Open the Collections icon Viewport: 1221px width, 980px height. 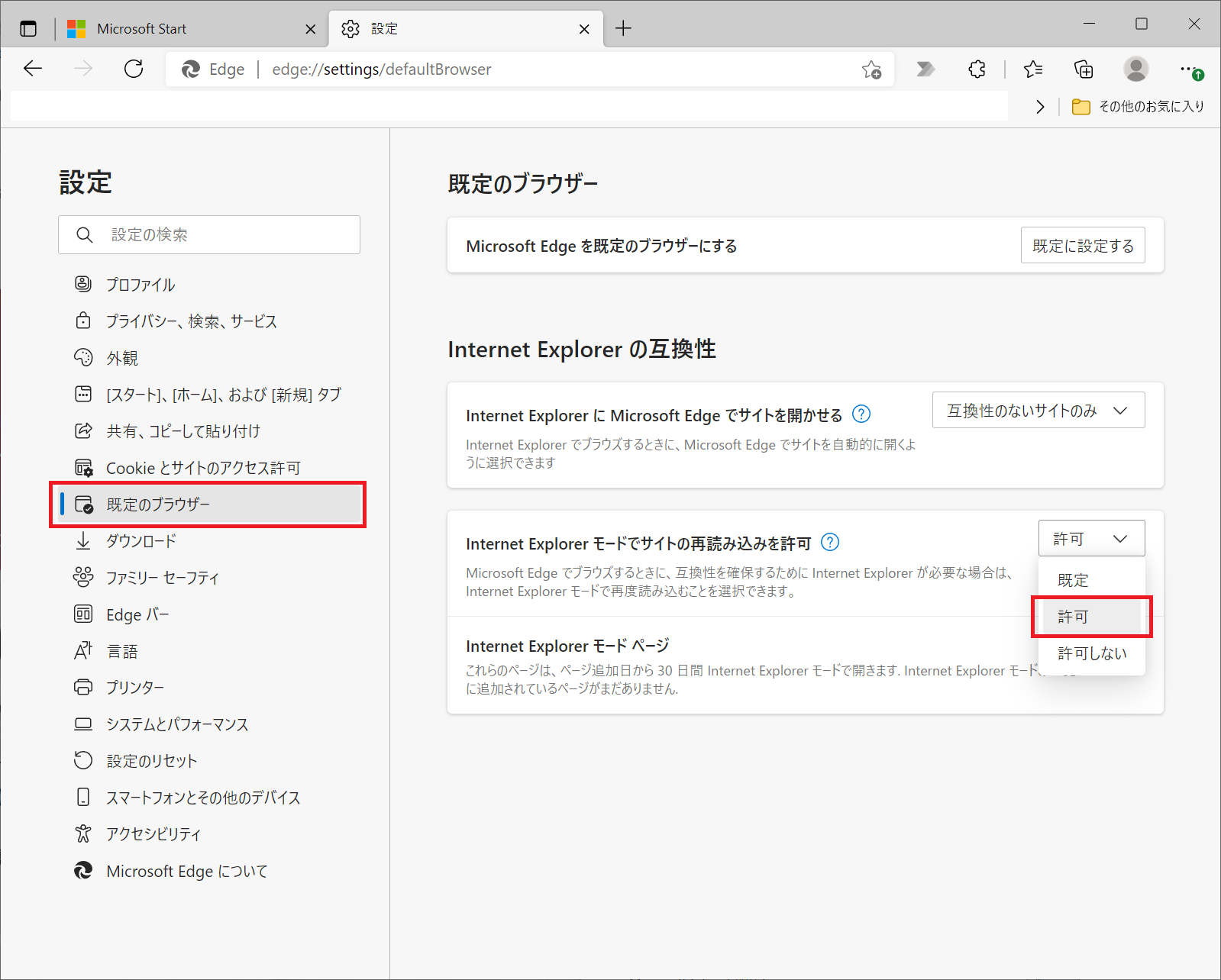click(x=1084, y=69)
